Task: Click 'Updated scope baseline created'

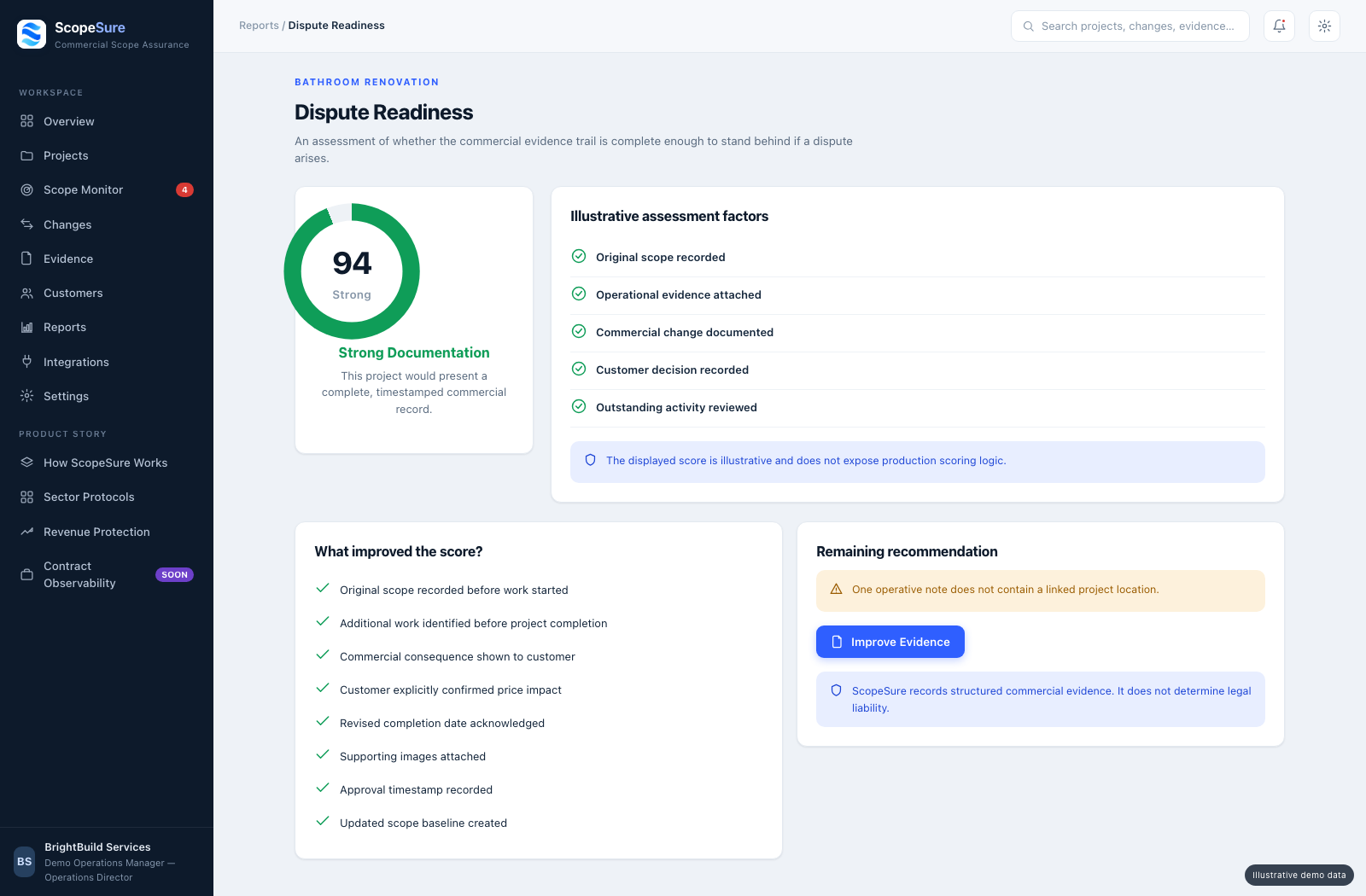Action: [x=423, y=823]
